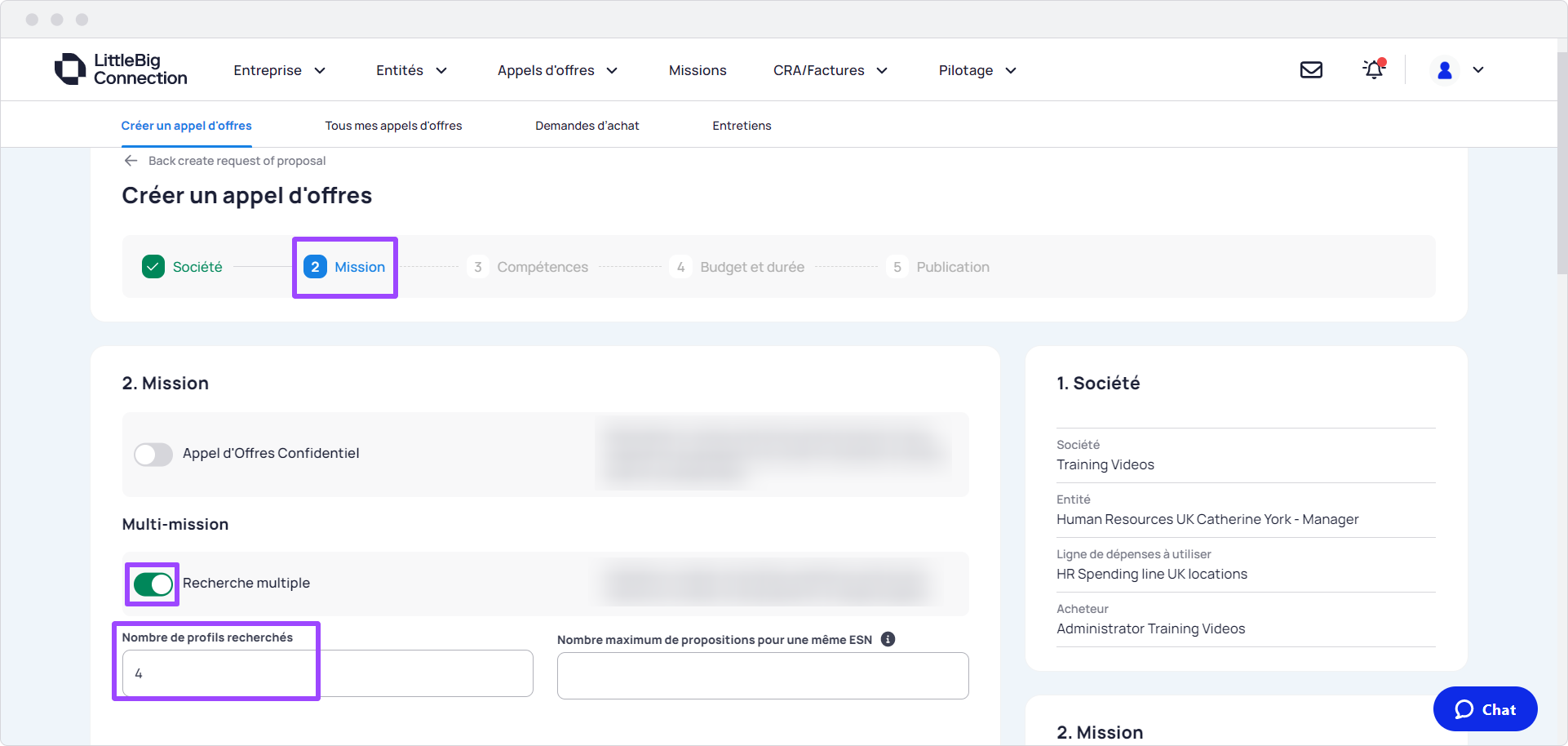Click 'Administrator Training Videos' text
The width and height of the screenshot is (1568, 746).
click(1151, 628)
